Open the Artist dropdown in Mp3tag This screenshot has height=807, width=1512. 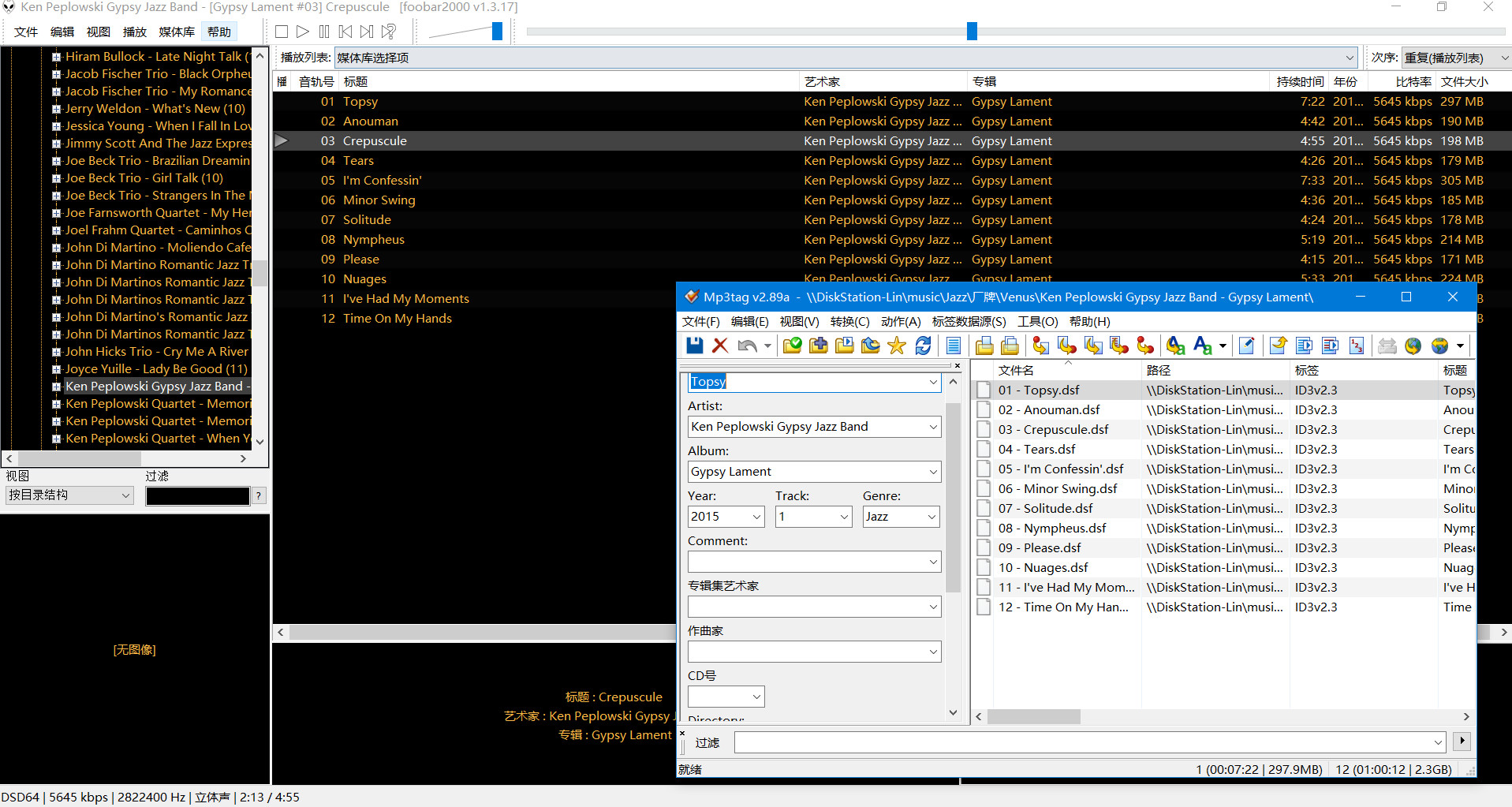click(x=933, y=427)
